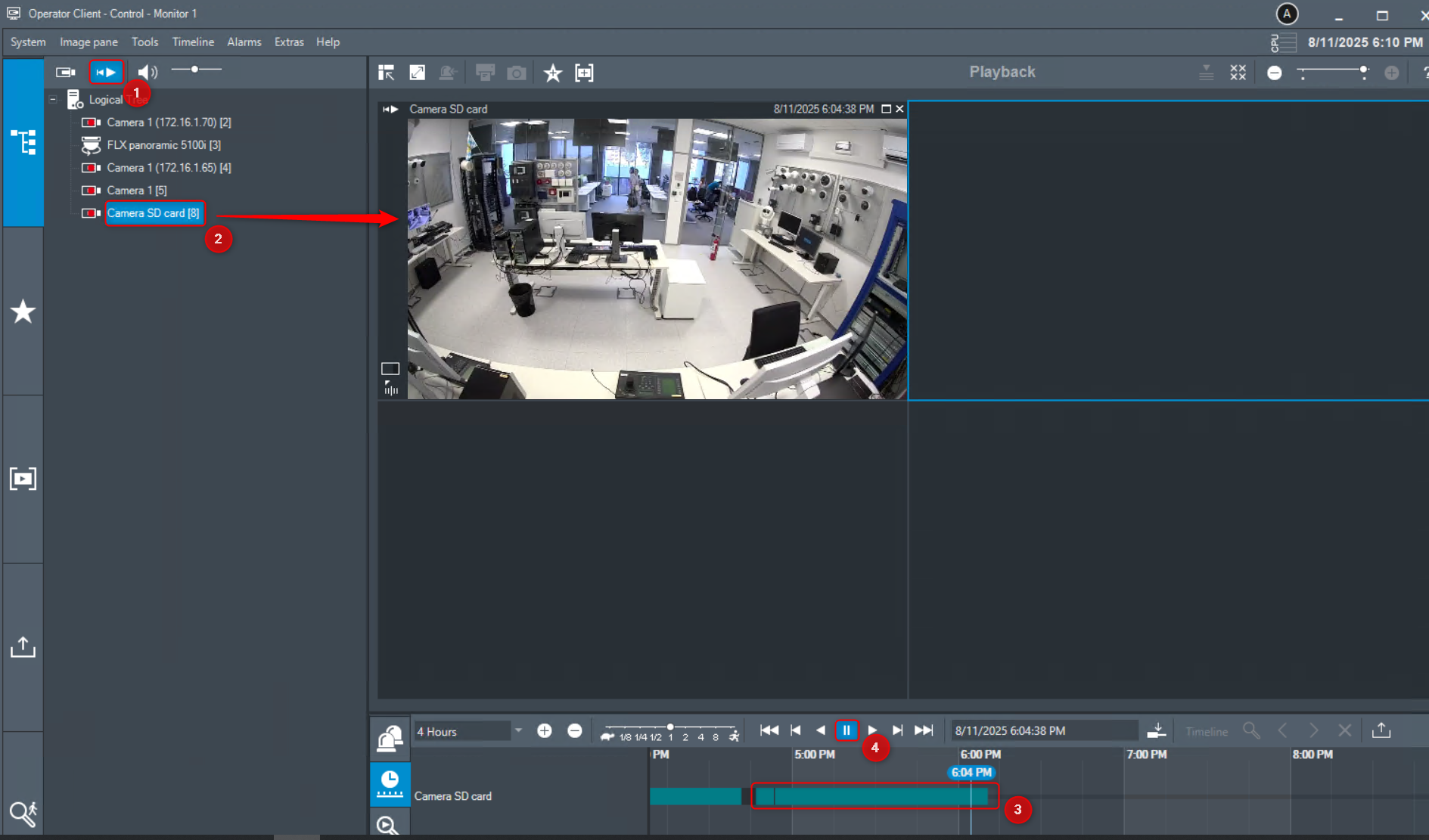Open the Timeline menu
Viewport: 1429px width, 840px height.
[193, 42]
